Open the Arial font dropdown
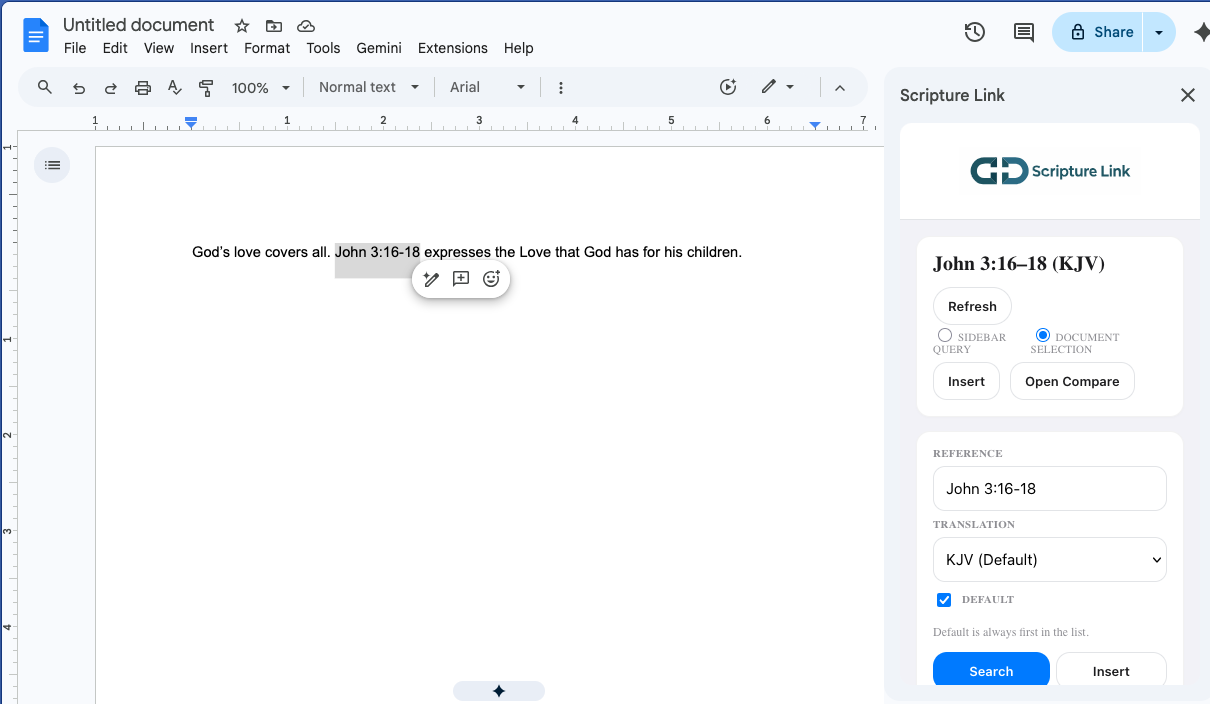Image resolution: width=1210 pixels, height=704 pixels. (x=487, y=88)
